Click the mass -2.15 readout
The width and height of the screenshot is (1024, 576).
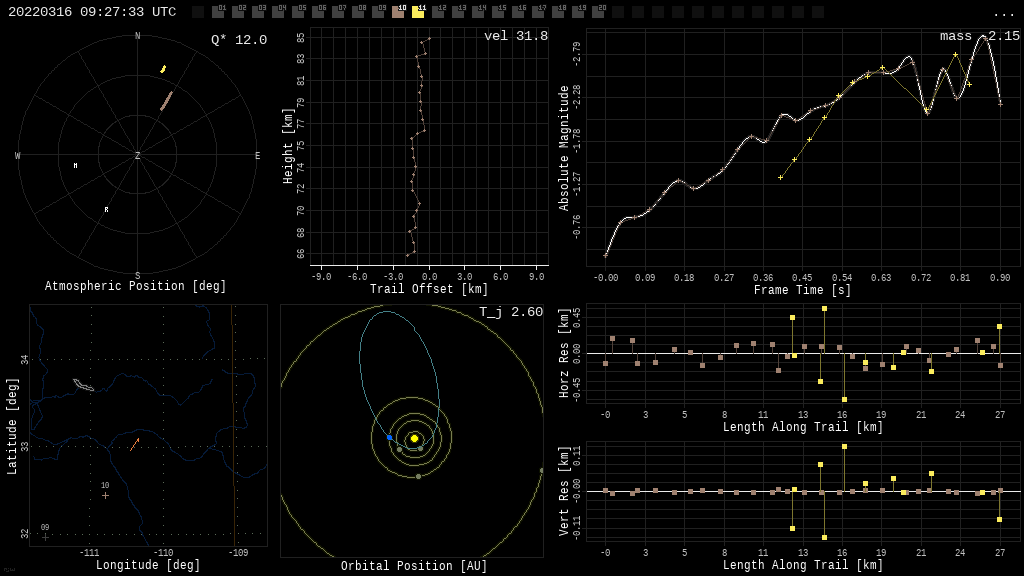pyautogui.click(x=980, y=36)
